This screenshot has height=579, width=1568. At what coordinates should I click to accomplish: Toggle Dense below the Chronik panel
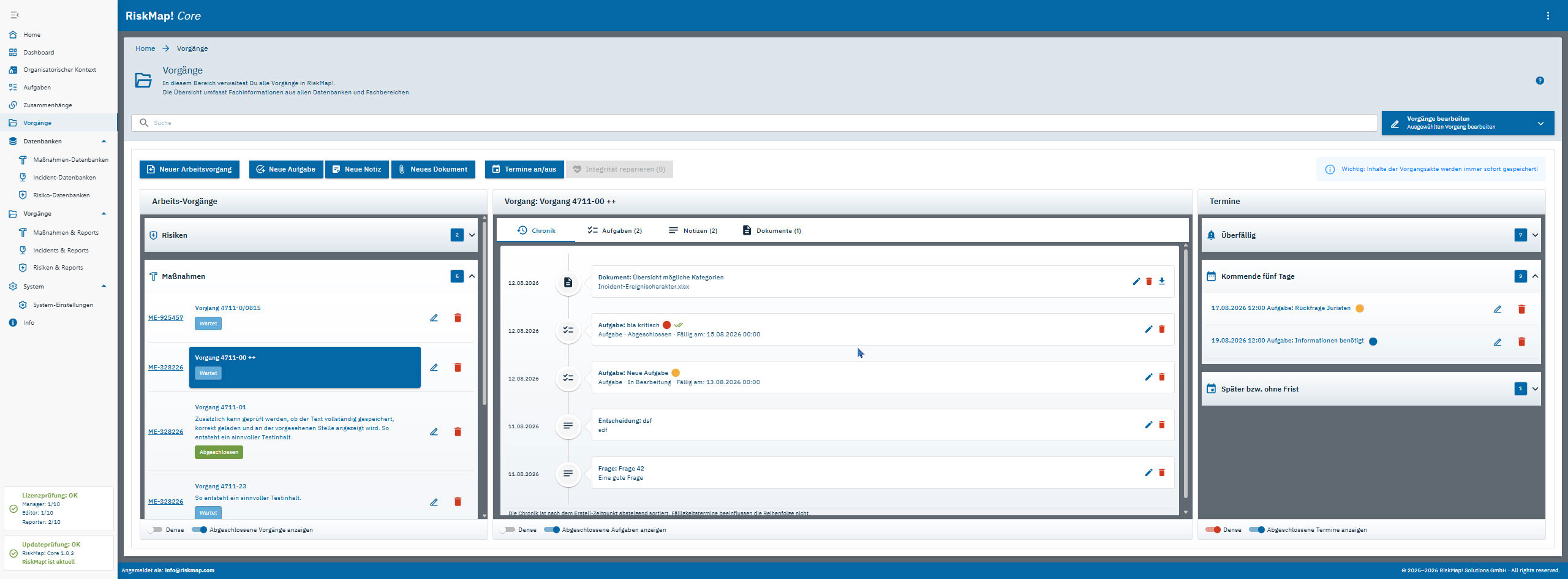[508, 530]
